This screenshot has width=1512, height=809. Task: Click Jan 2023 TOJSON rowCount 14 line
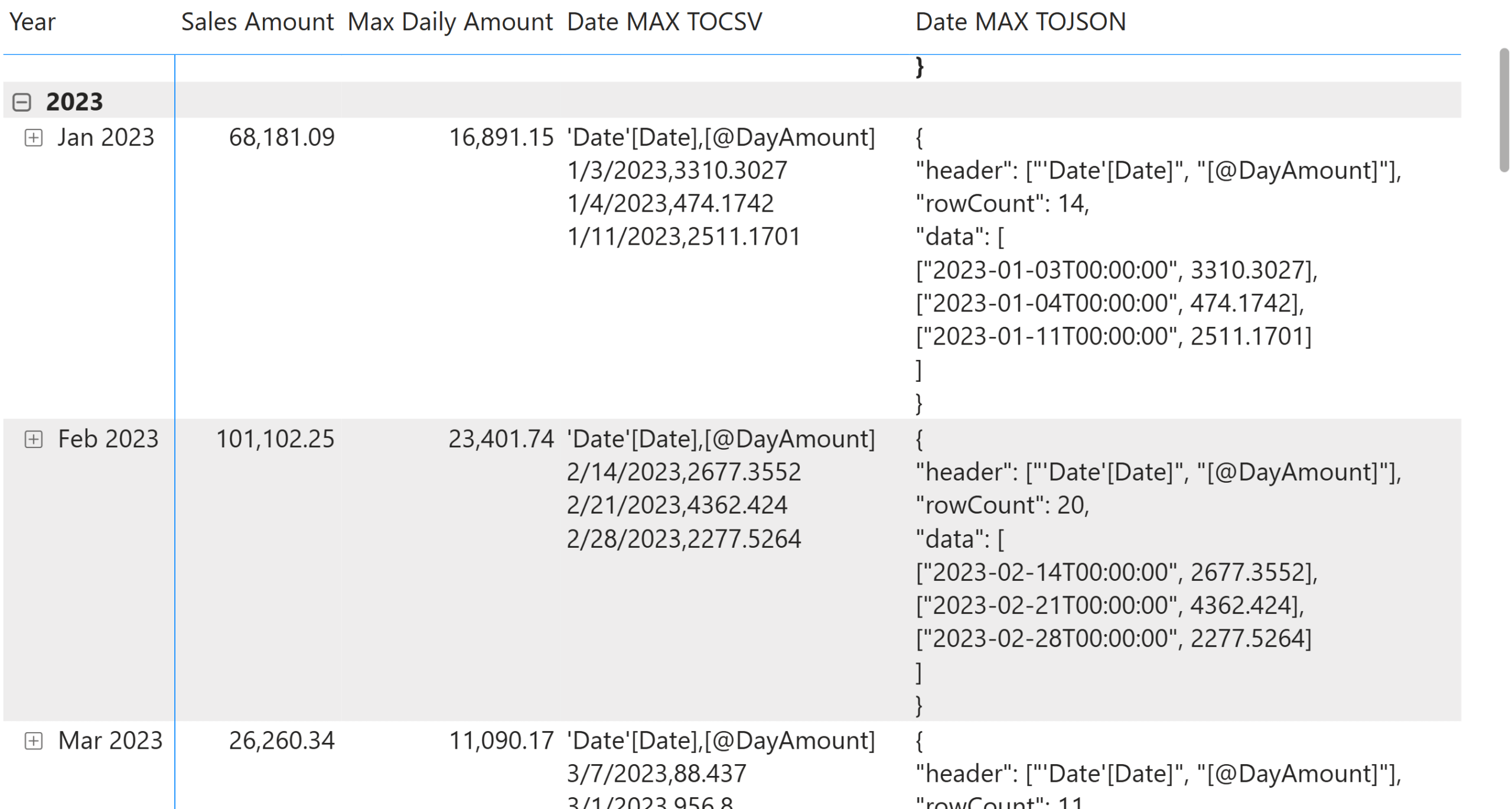coord(1002,204)
